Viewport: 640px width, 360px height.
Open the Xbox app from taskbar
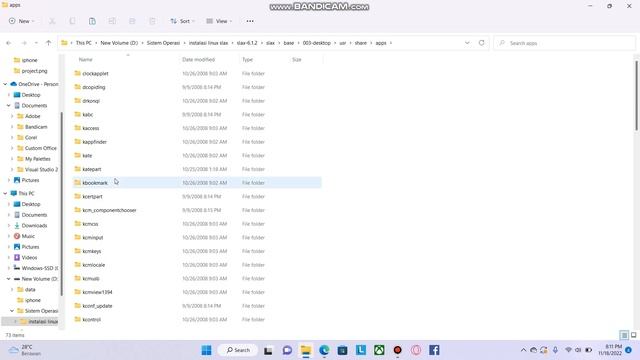(379, 350)
